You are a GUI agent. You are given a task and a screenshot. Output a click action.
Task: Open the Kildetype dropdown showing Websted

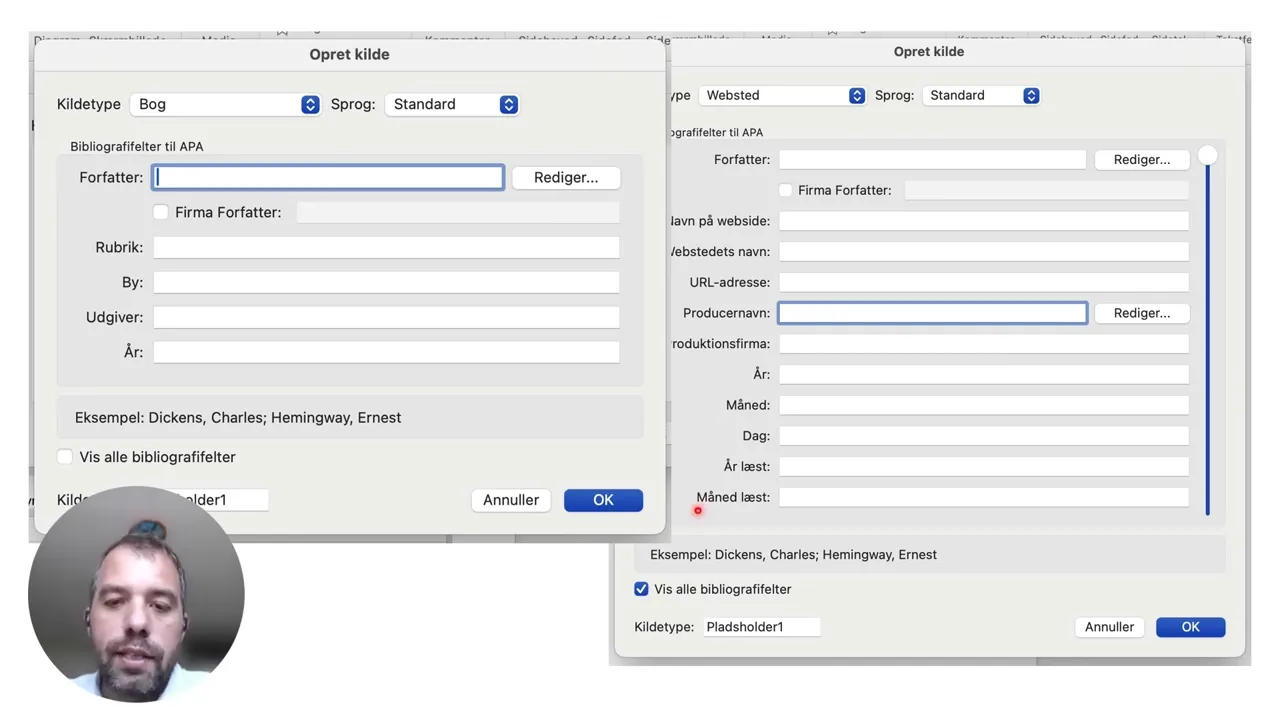[x=781, y=95]
